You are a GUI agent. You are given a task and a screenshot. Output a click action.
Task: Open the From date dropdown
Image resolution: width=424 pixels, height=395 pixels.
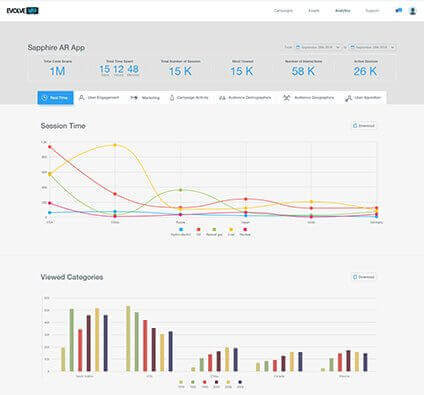pos(318,47)
